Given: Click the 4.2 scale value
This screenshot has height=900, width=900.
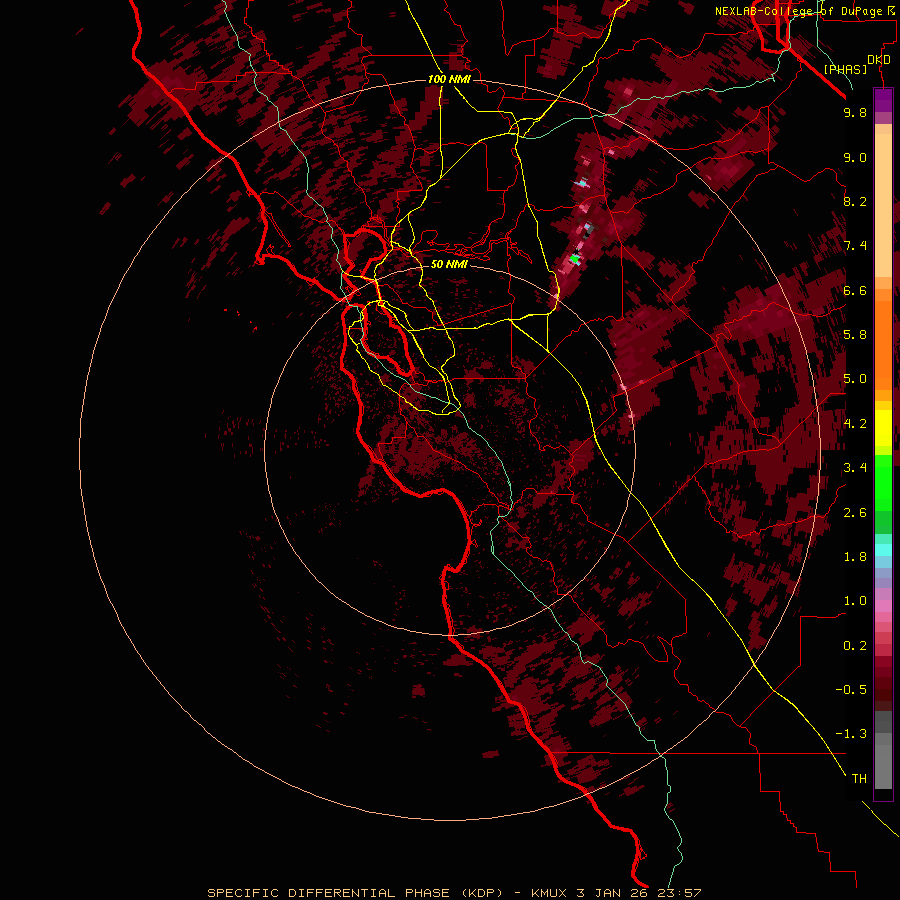Looking at the screenshot, I should (x=855, y=424).
